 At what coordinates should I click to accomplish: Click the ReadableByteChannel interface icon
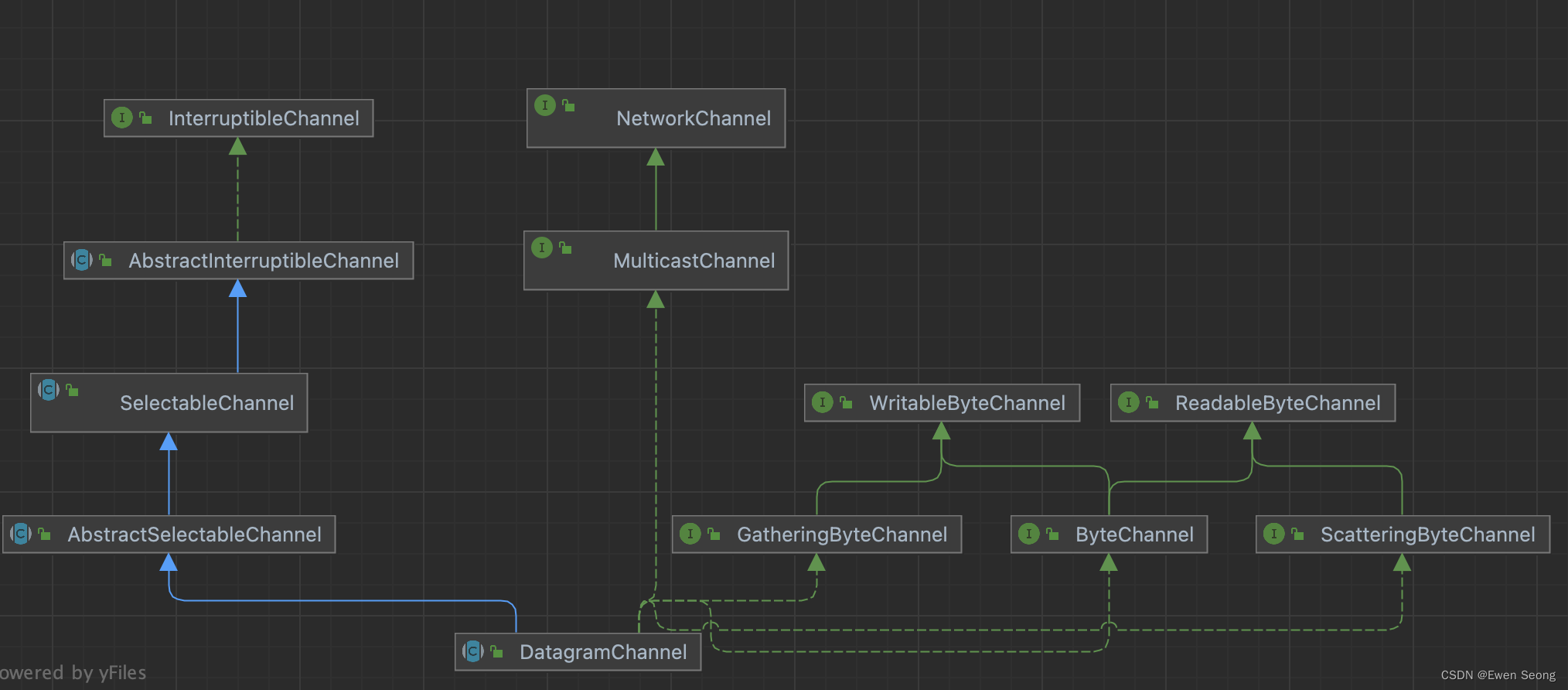pos(1129,402)
